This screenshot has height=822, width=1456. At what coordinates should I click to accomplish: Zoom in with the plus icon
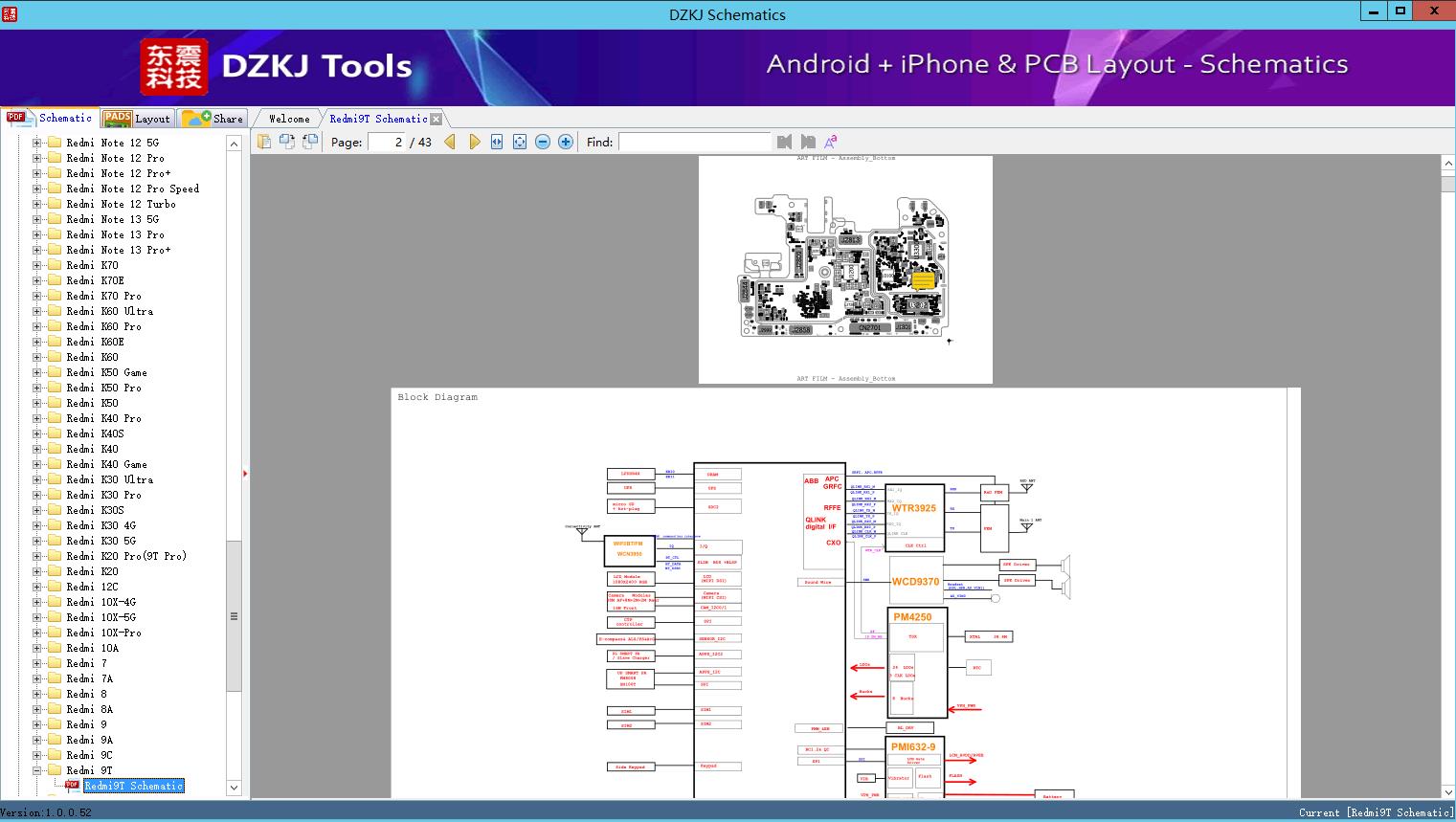click(x=566, y=142)
